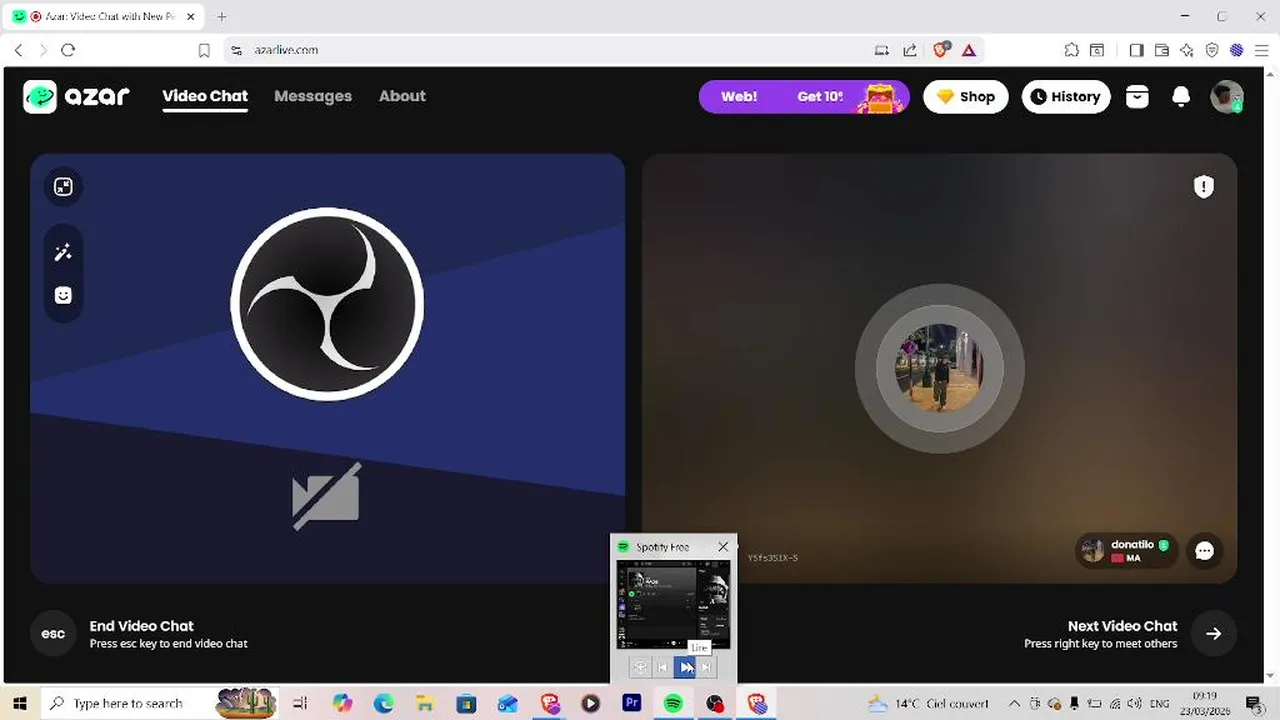This screenshot has height=720, width=1280.
Task: Open the History button
Action: pos(1065,97)
